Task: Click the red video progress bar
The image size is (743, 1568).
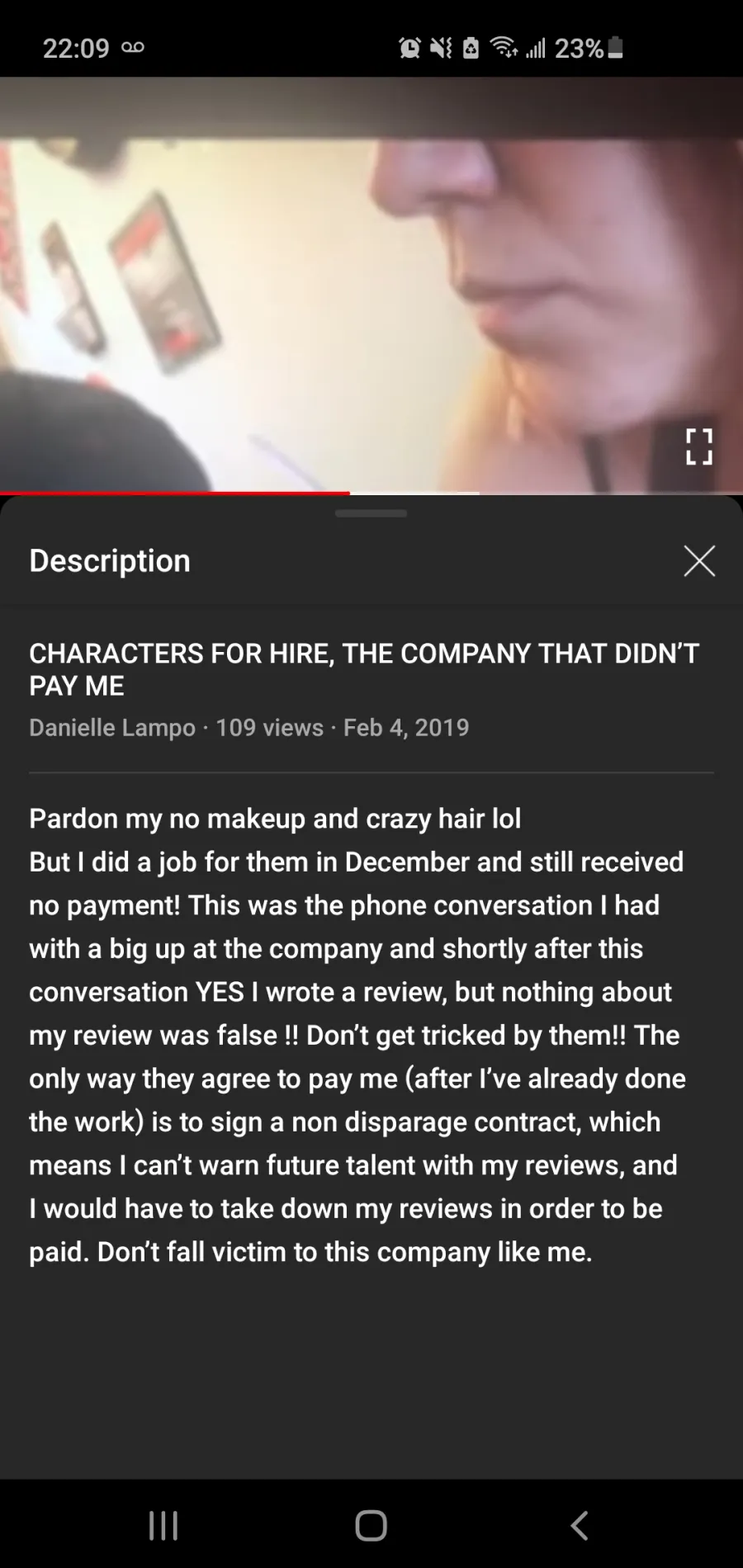Action: [175, 493]
